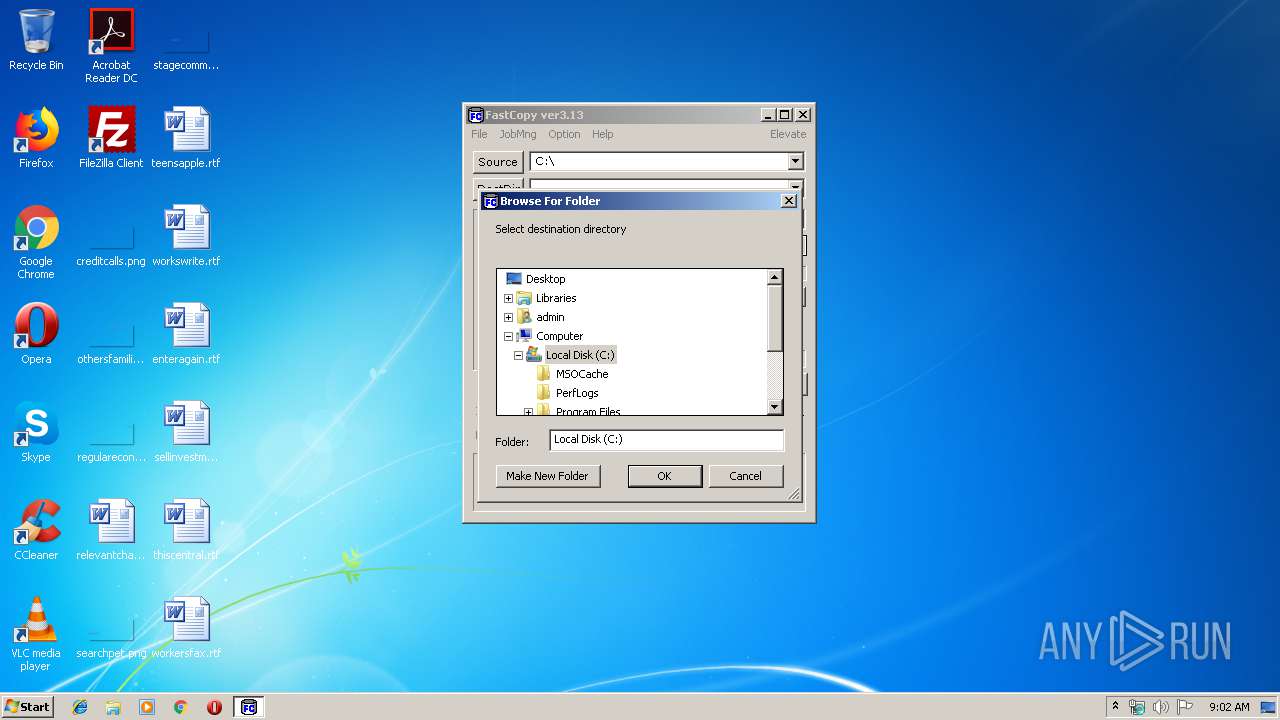The image size is (1280, 720).
Task: Select the Firefox desktop shortcut
Action: [x=36, y=138]
